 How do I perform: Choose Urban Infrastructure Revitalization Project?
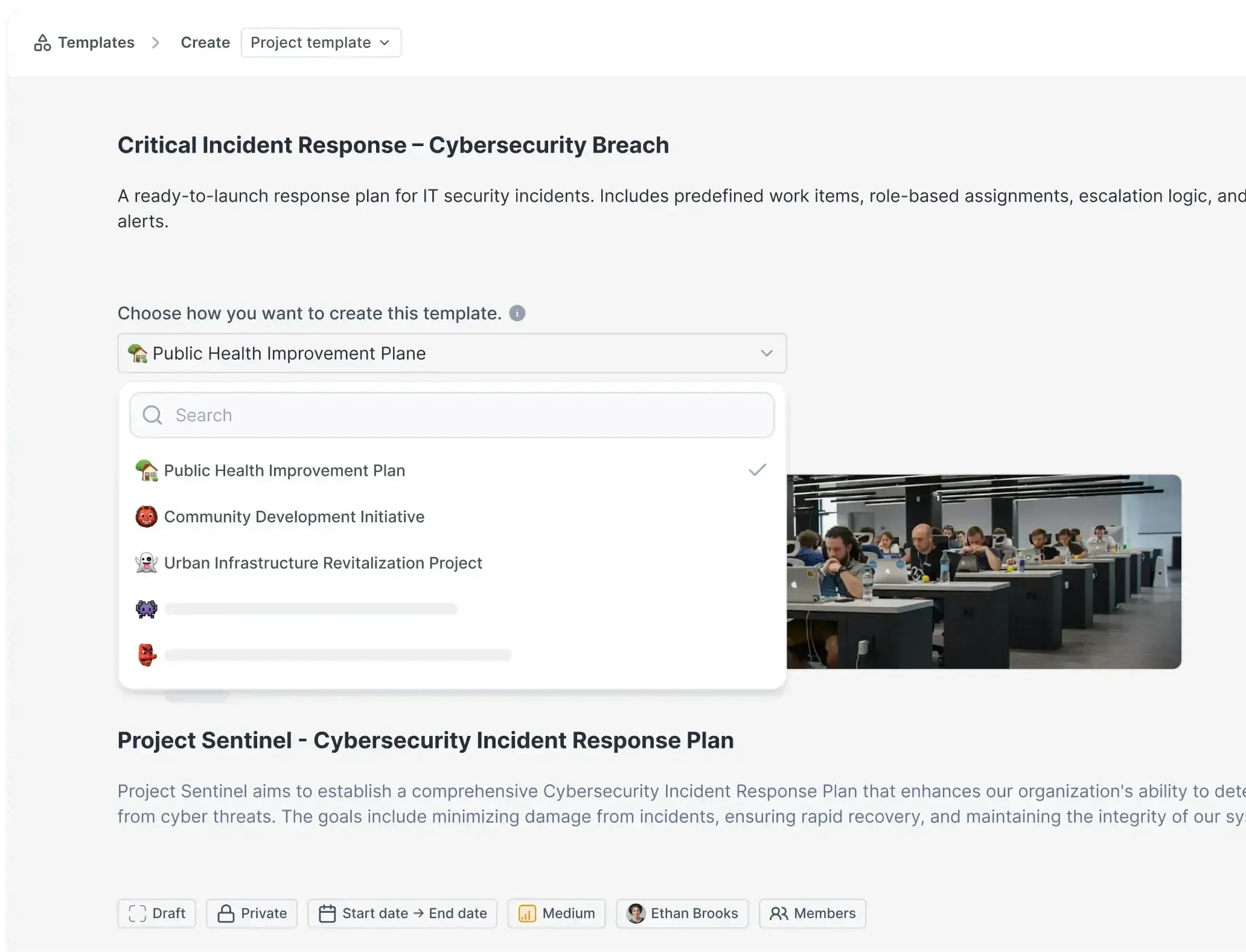(323, 563)
